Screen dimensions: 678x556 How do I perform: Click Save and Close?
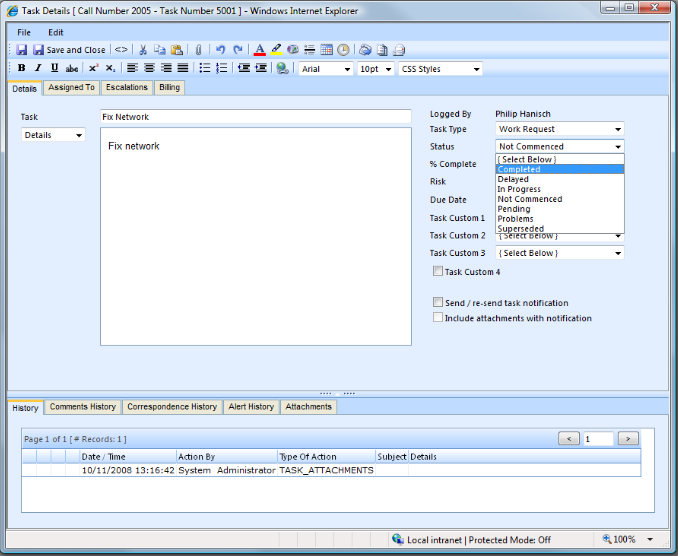pyautogui.click(x=70, y=50)
